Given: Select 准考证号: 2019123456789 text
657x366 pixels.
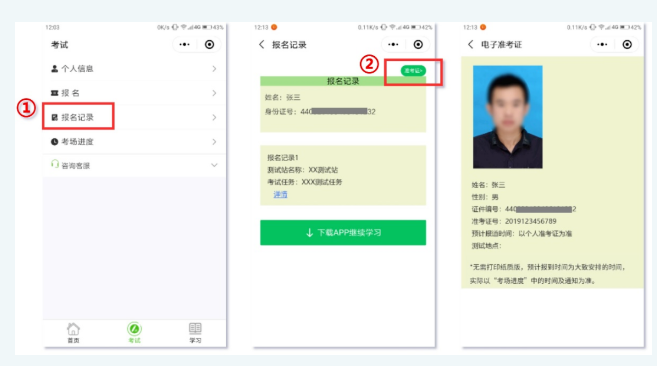Looking at the screenshot, I should 514,221.
